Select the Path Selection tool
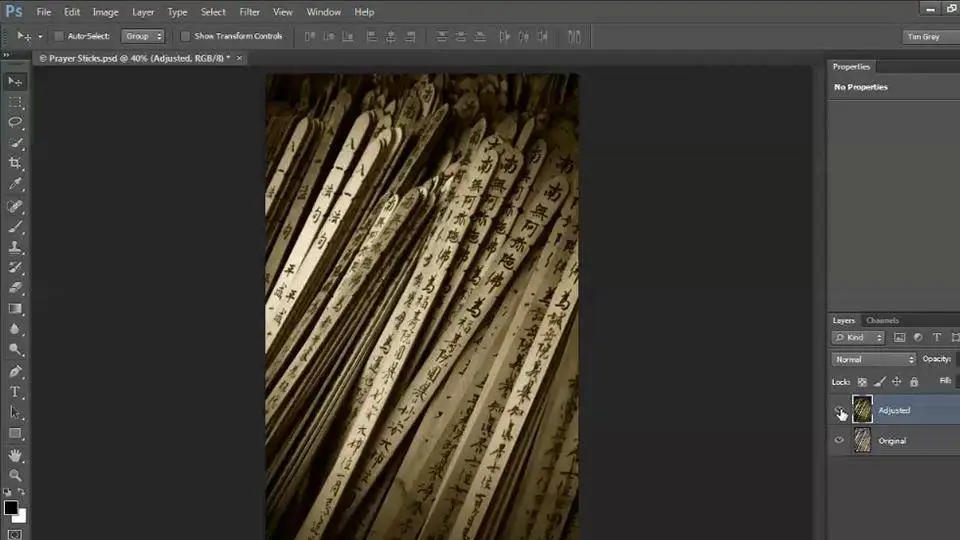 point(15,413)
